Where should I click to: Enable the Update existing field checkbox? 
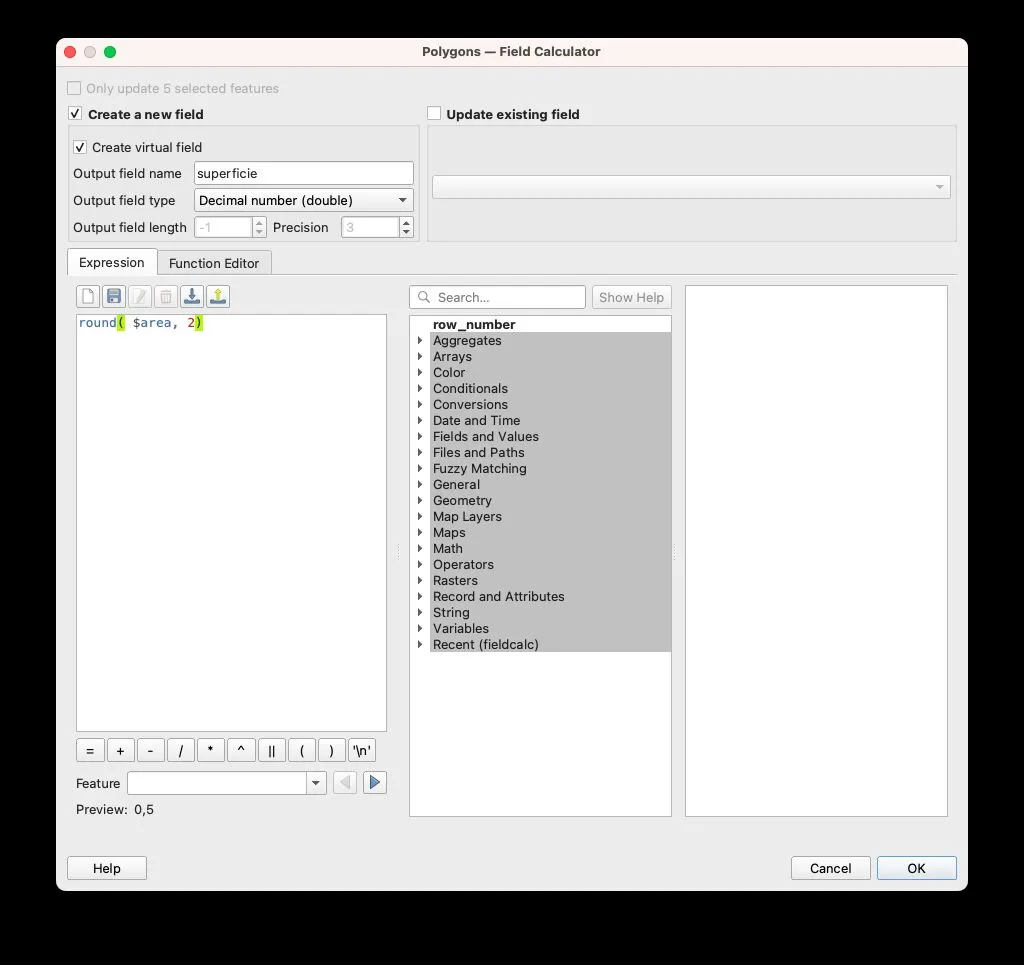coord(434,114)
